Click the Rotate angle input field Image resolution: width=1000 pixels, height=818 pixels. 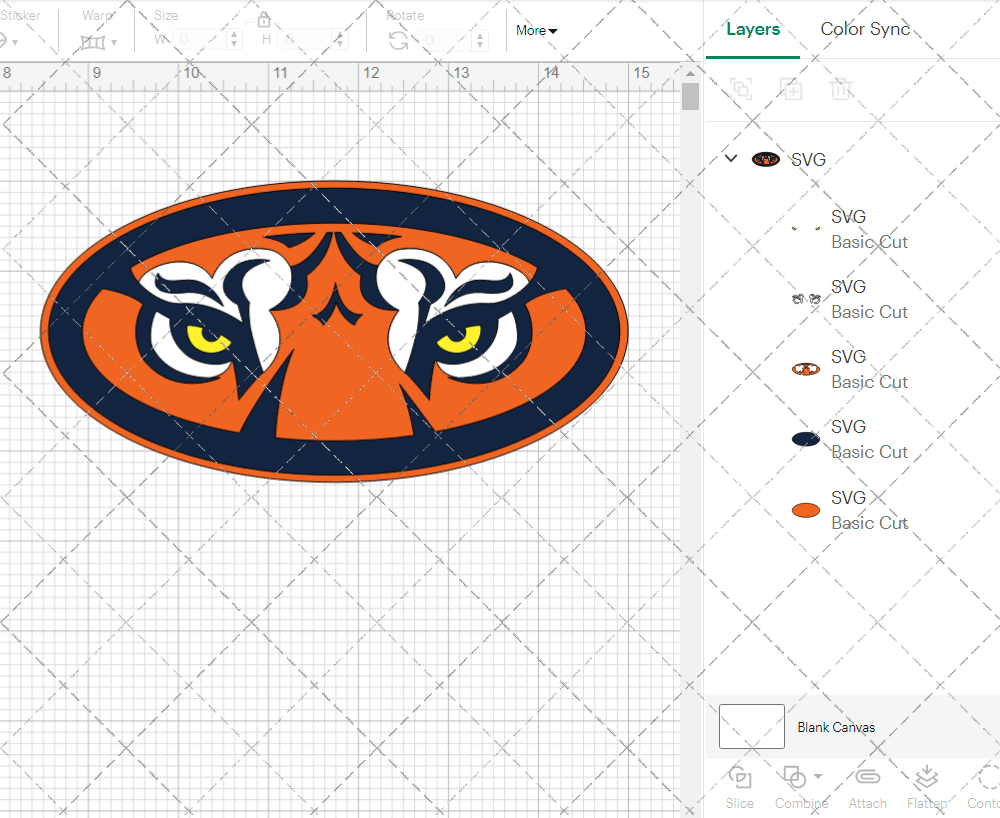coord(446,40)
